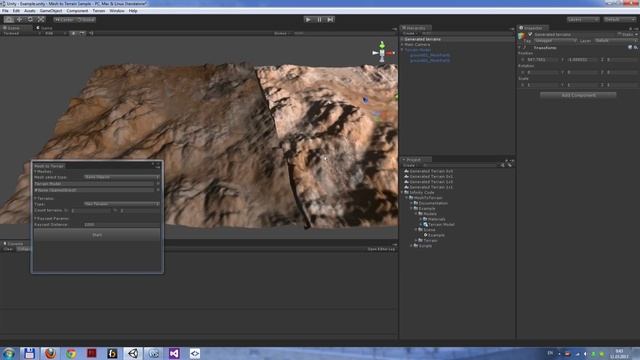Click the Position Y field

click(x=582, y=60)
